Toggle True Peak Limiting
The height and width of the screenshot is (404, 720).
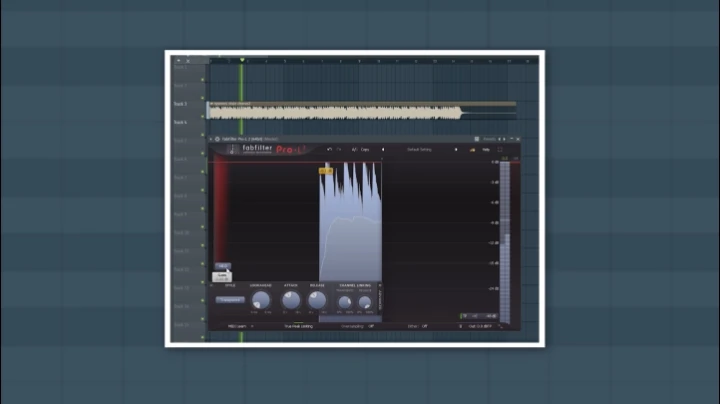[298, 326]
